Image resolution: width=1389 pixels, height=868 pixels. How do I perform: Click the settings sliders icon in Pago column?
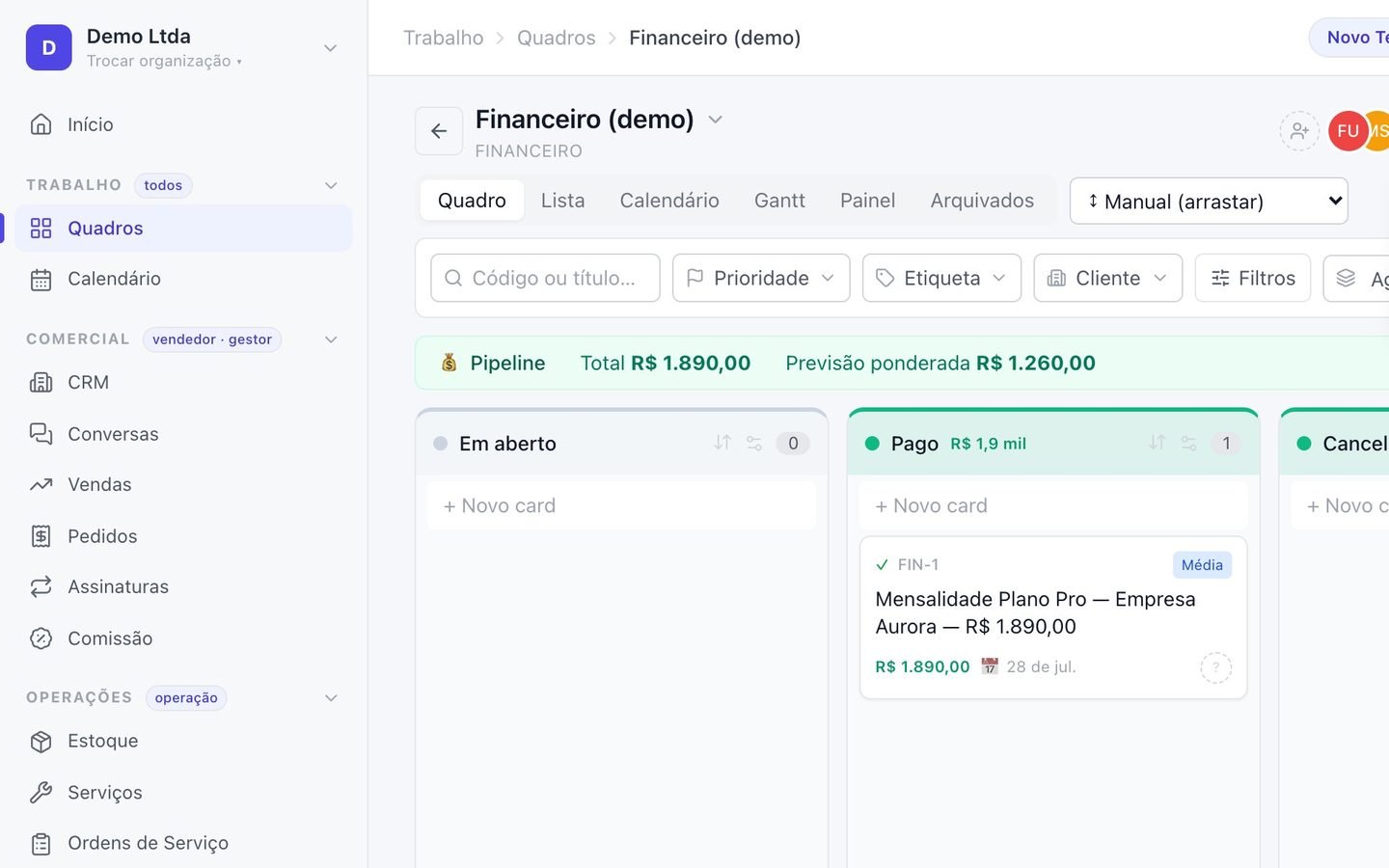(1188, 444)
